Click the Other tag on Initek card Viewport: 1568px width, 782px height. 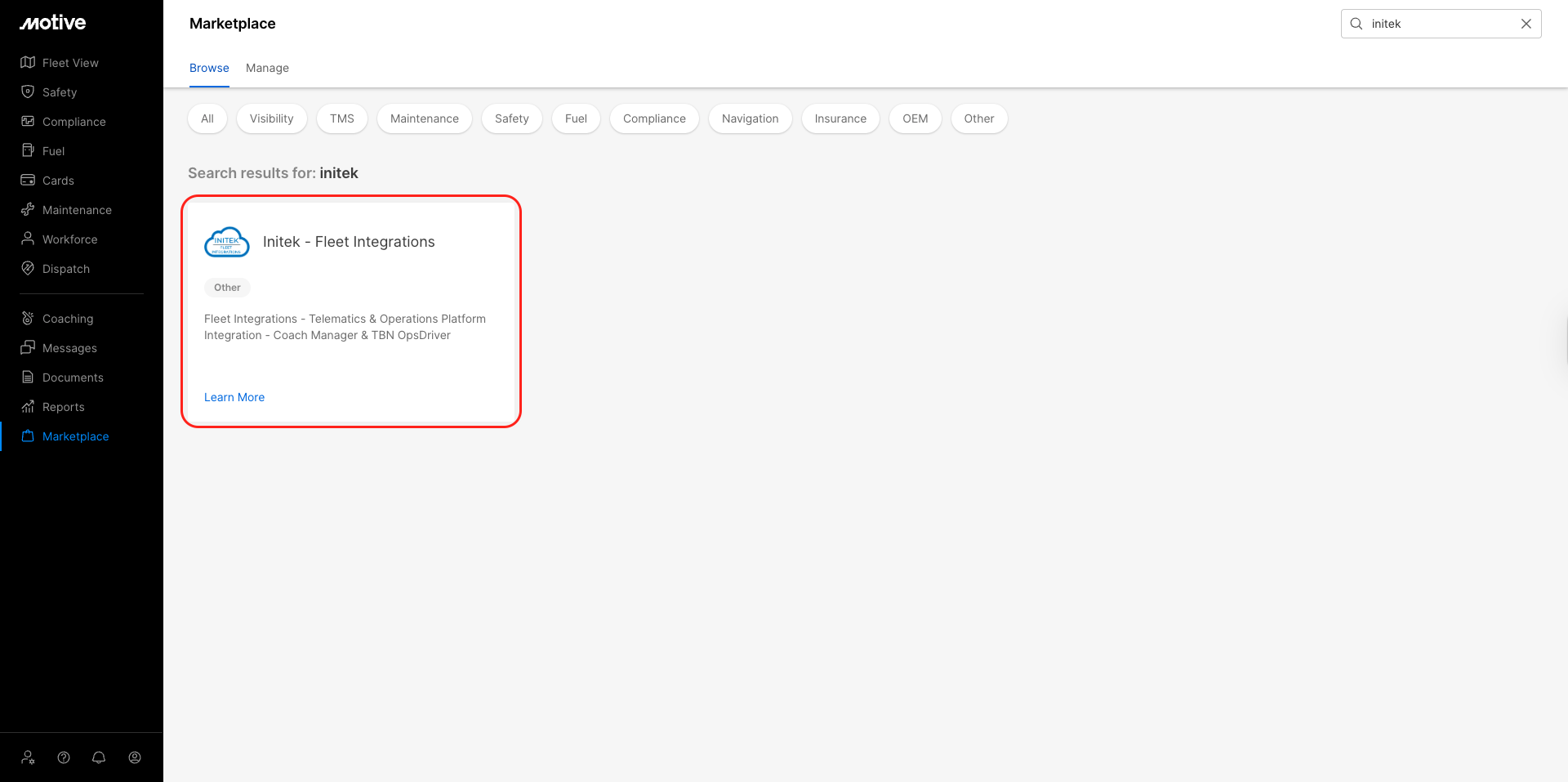click(x=227, y=288)
